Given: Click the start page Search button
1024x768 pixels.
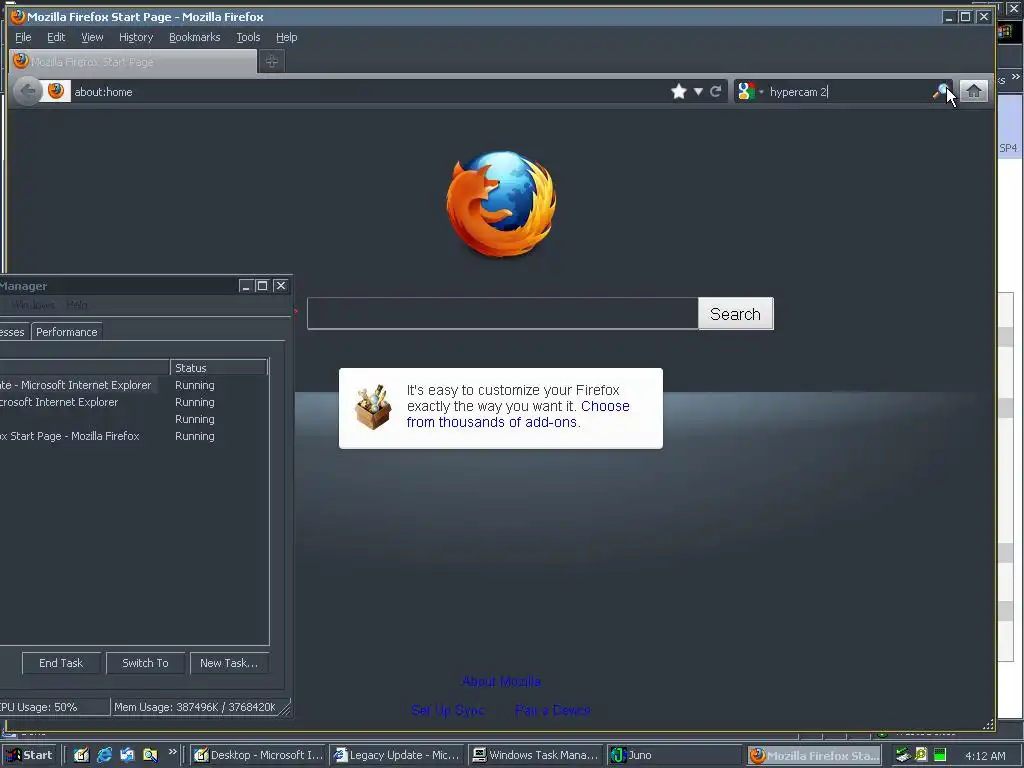Looking at the screenshot, I should [735, 313].
